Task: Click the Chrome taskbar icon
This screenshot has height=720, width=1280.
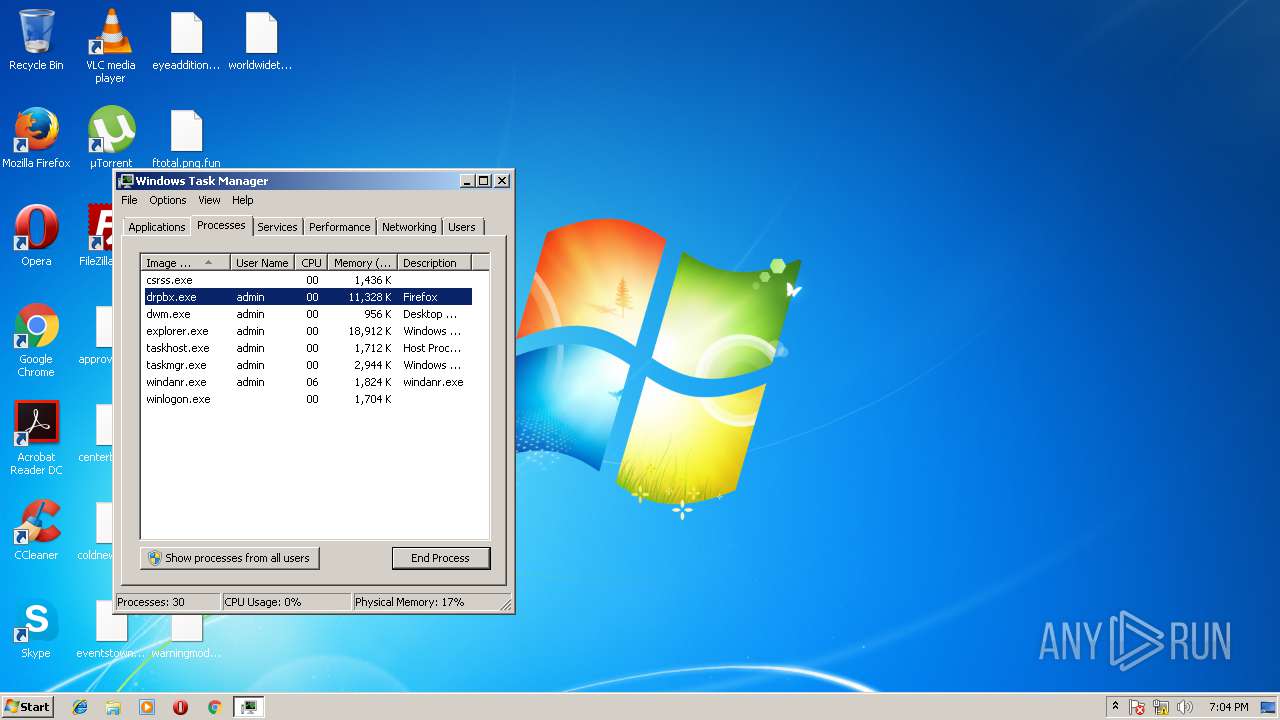Action: click(x=214, y=707)
